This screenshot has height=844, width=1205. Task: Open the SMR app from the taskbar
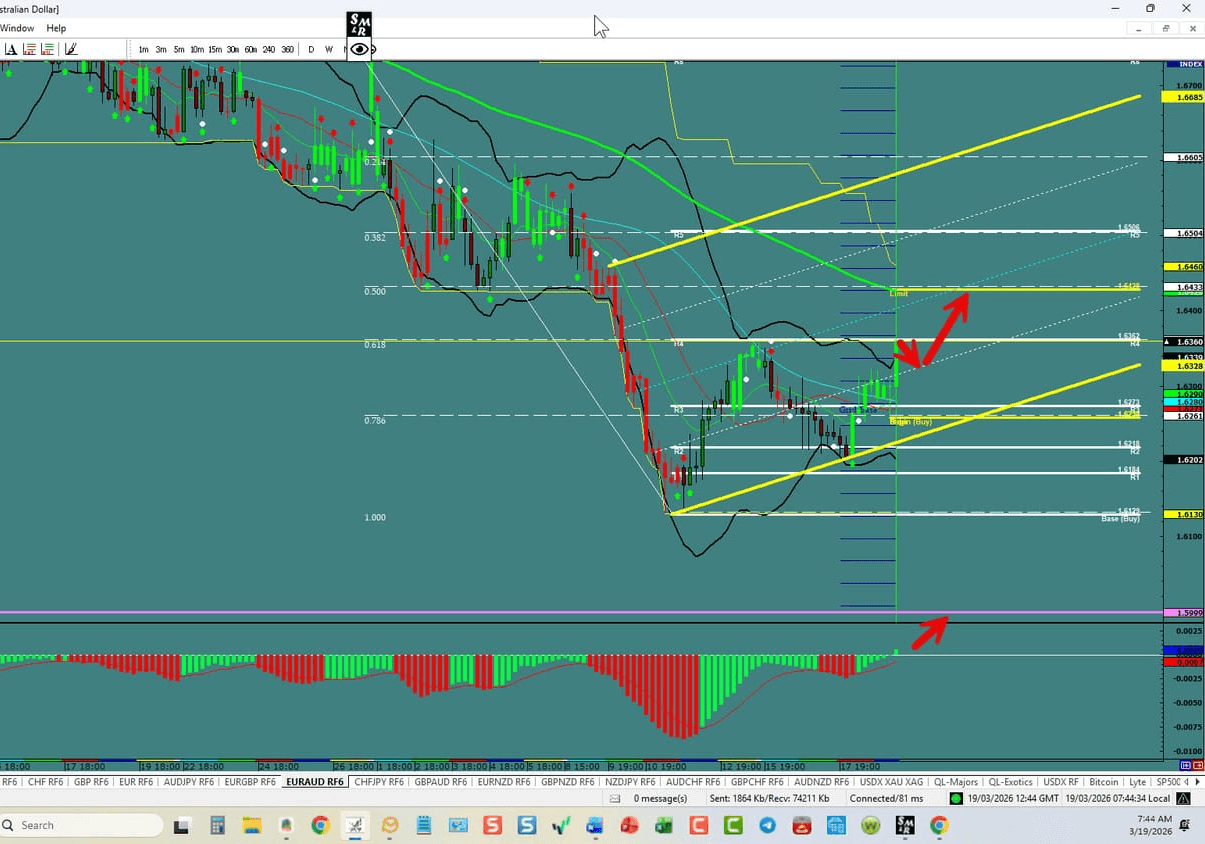tap(905, 826)
